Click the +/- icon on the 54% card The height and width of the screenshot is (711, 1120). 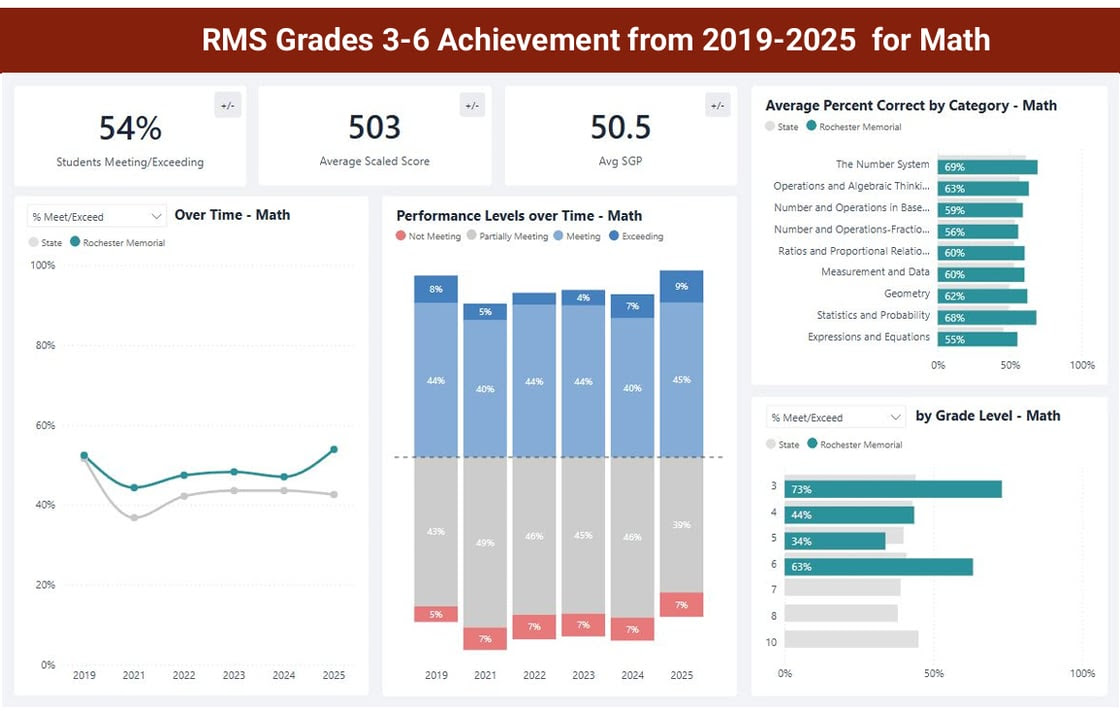coord(228,106)
